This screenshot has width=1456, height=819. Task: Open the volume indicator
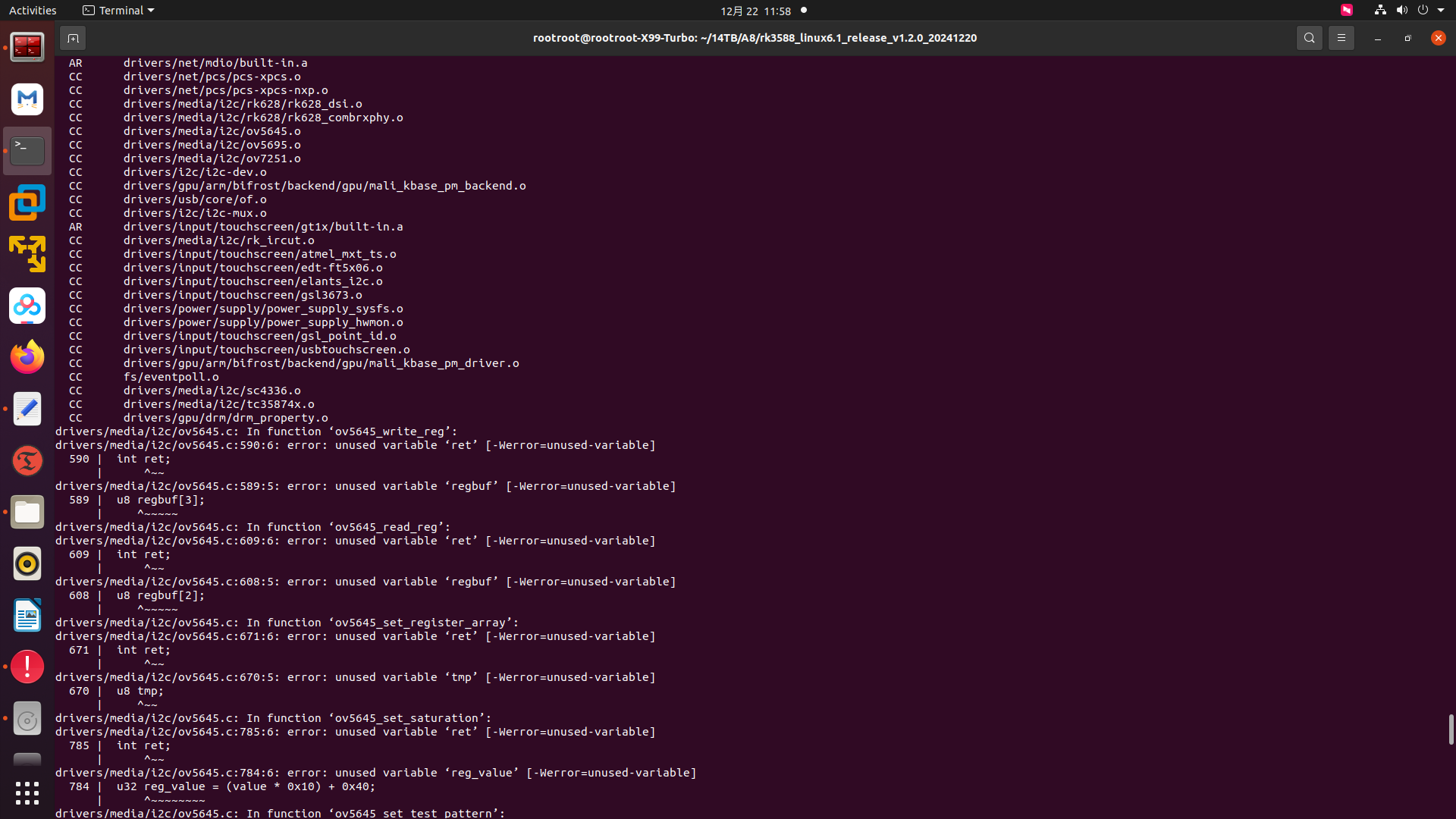click(1401, 10)
